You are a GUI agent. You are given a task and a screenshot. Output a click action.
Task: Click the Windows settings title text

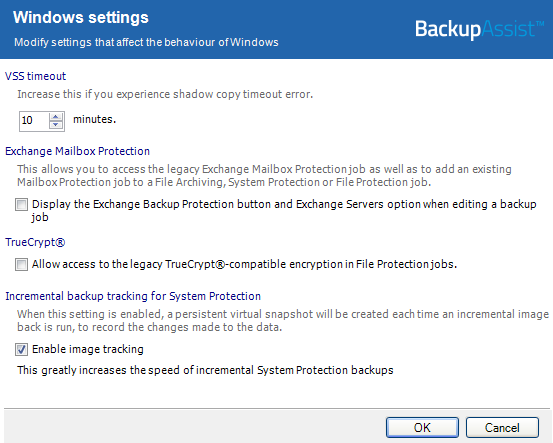[81, 17]
